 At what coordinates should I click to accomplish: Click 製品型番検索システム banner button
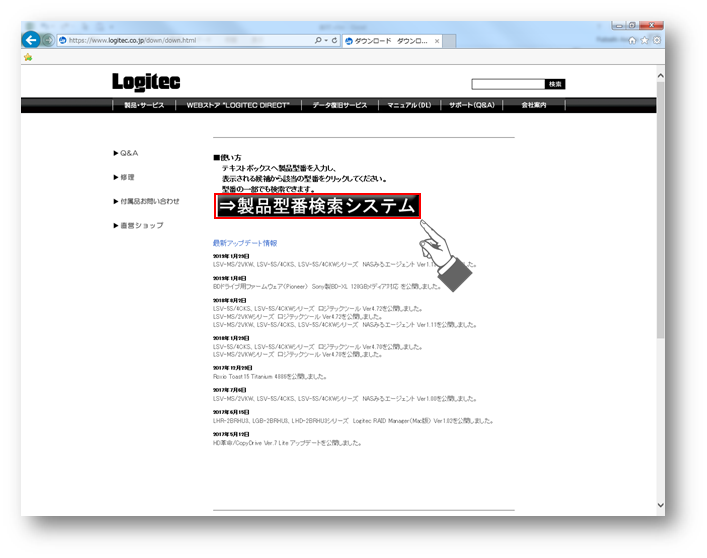(317, 206)
